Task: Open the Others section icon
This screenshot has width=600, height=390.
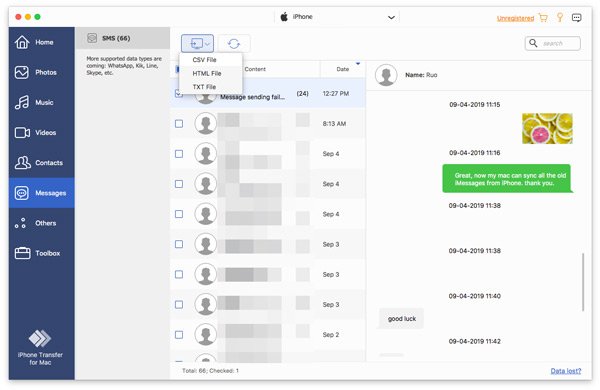Action: 20,223
